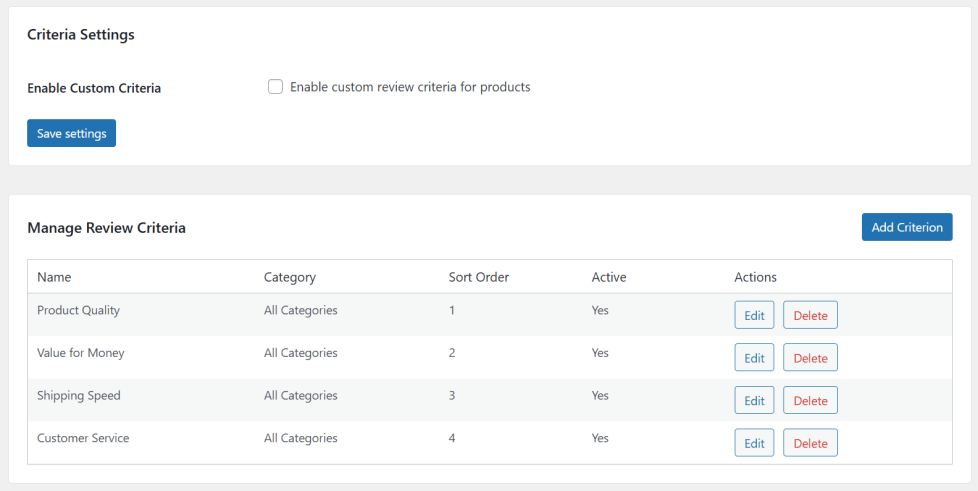This screenshot has width=978, height=491.
Task: Click the Add Criterion button
Action: [906, 227]
